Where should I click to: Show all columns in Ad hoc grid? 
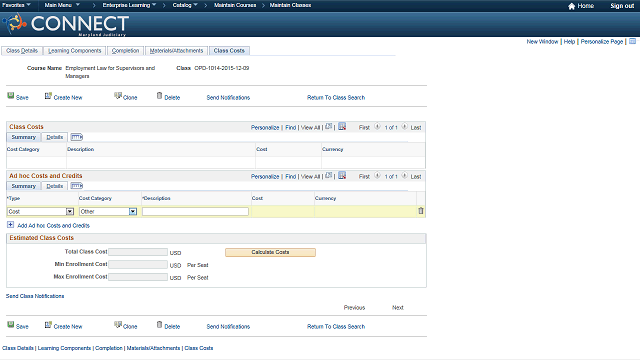77,186
